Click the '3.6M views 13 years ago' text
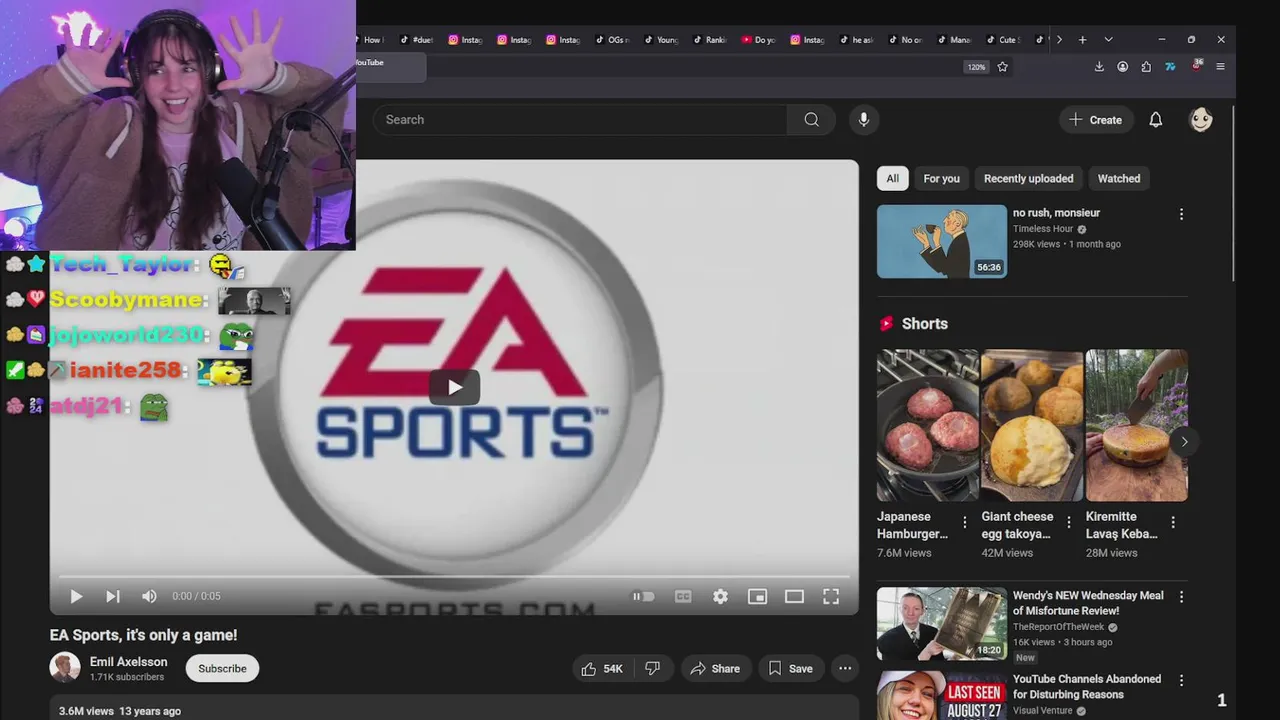 pyautogui.click(x=120, y=711)
